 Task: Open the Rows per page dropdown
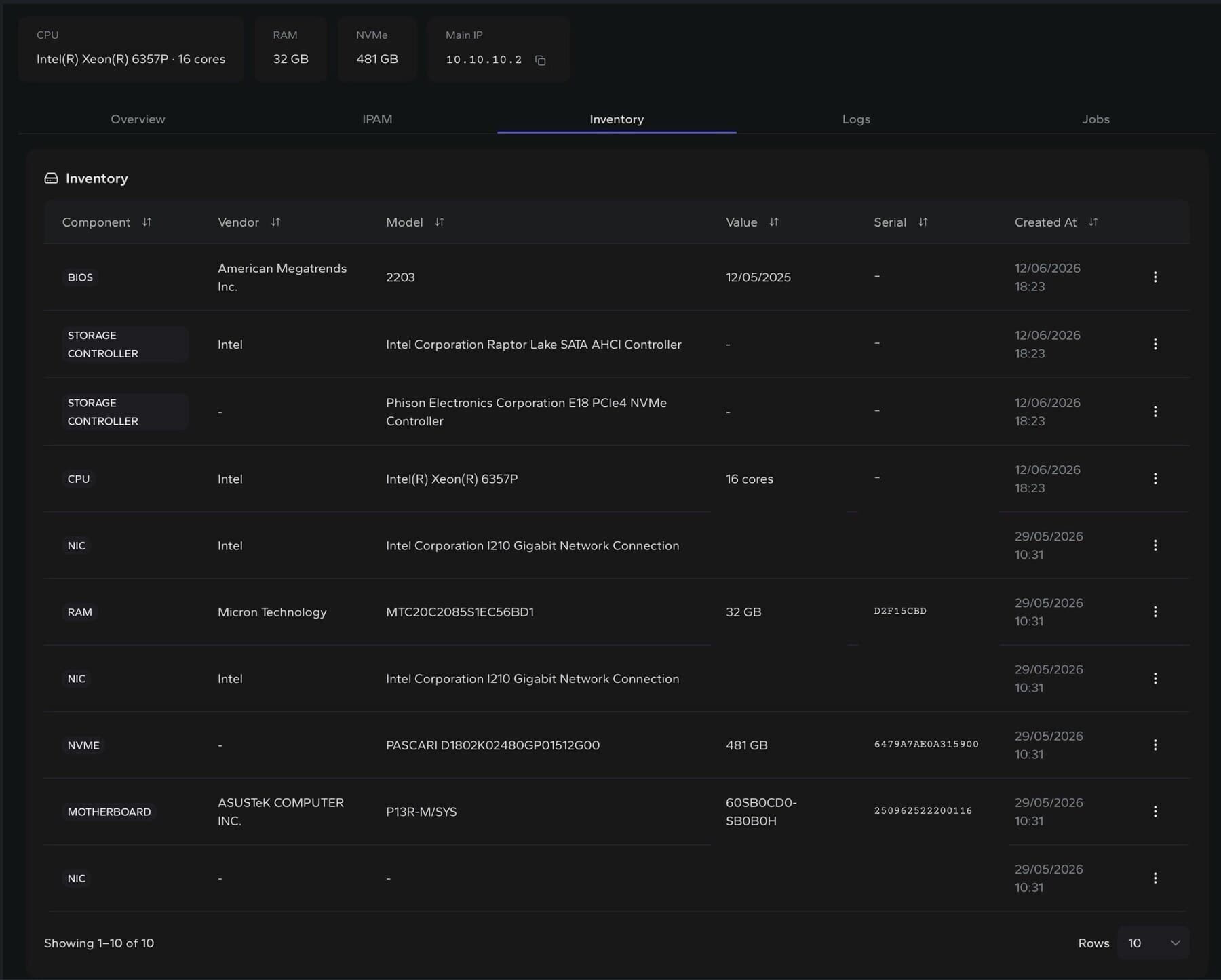pyautogui.click(x=1153, y=943)
